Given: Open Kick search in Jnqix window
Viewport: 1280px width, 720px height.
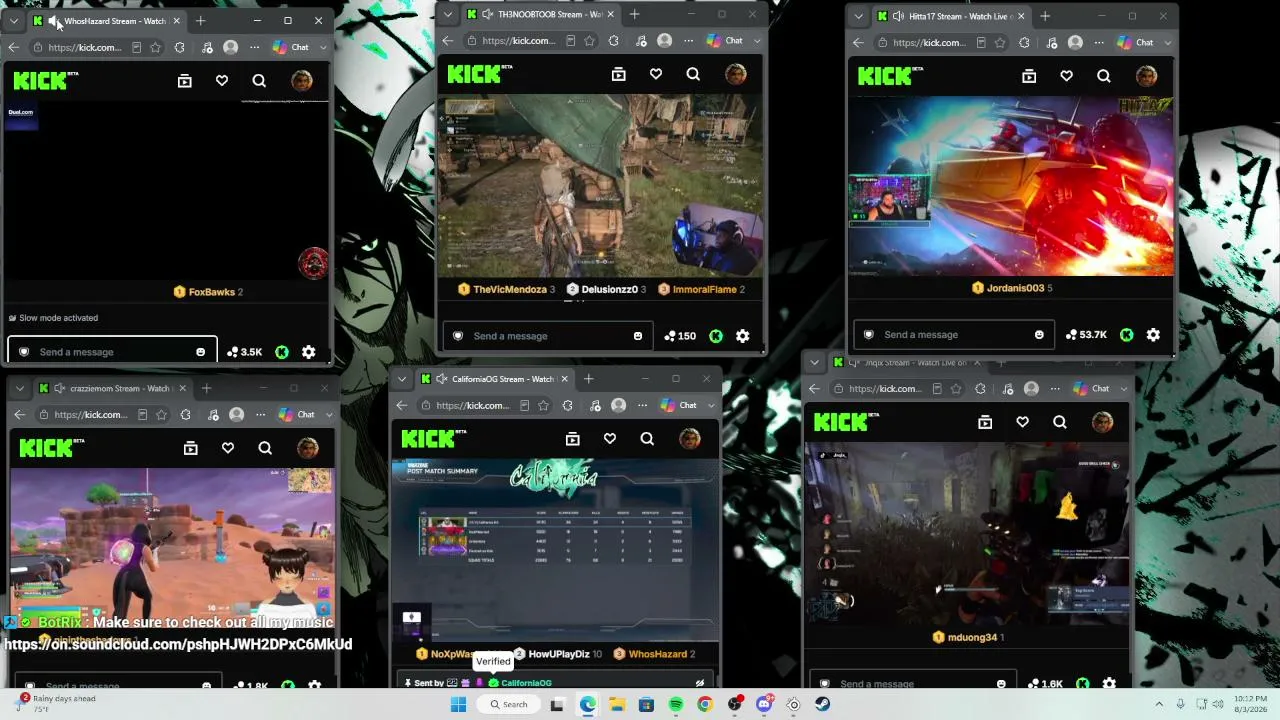Looking at the screenshot, I should tap(1060, 422).
